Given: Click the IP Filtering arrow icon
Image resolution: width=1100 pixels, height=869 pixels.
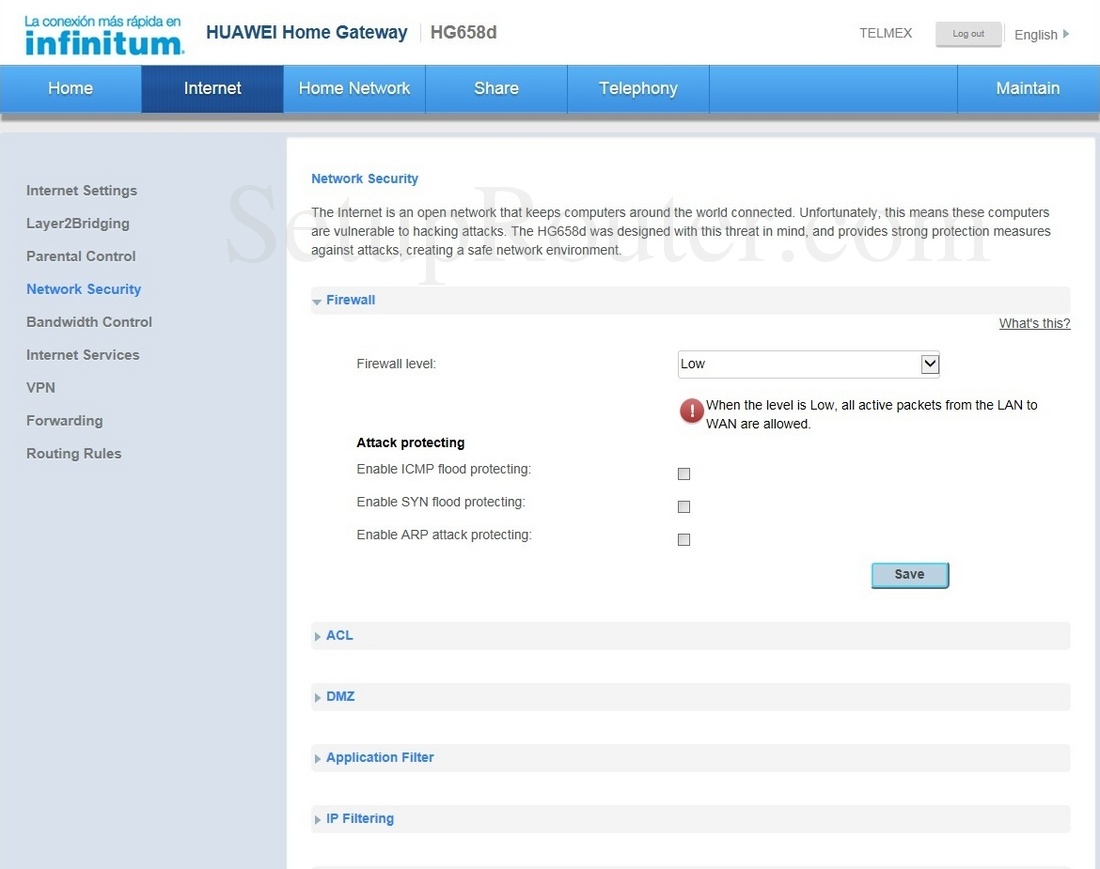Looking at the screenshot, I should (317, 818).
